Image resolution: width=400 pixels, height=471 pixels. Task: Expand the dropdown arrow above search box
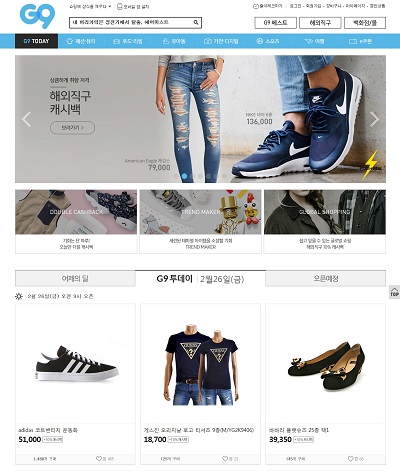[110, 6]
